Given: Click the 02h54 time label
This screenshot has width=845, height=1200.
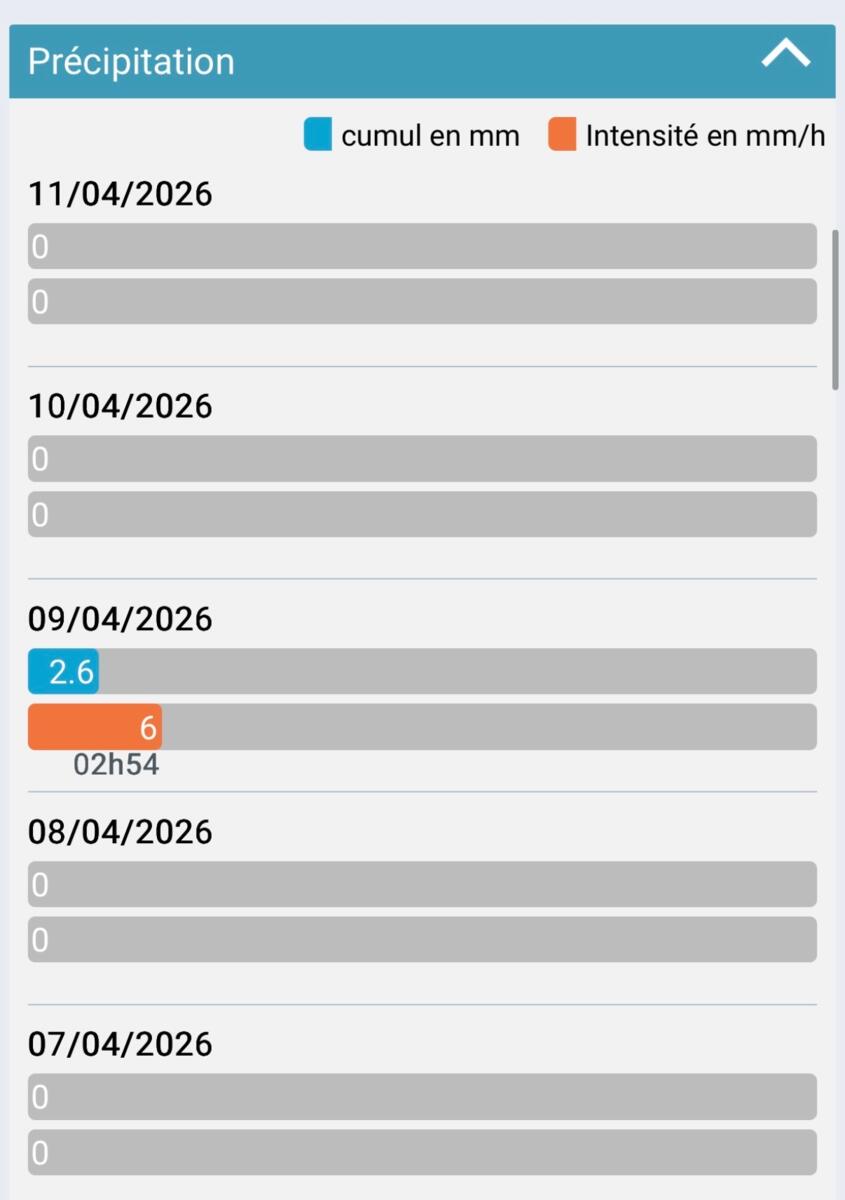Looking at the screenshot, I should click(116, 765).
